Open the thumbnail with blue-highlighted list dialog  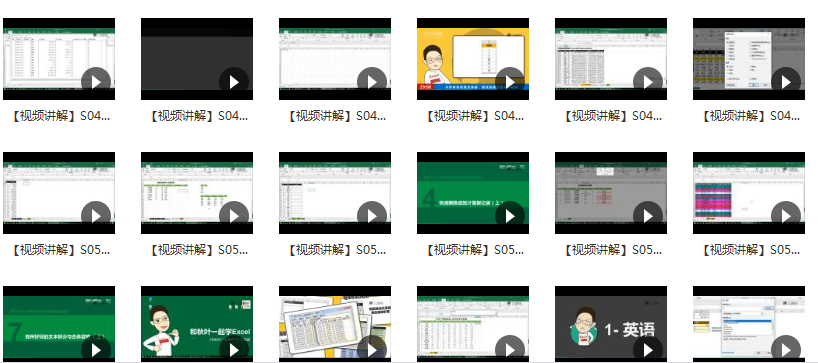click(749, 323)
